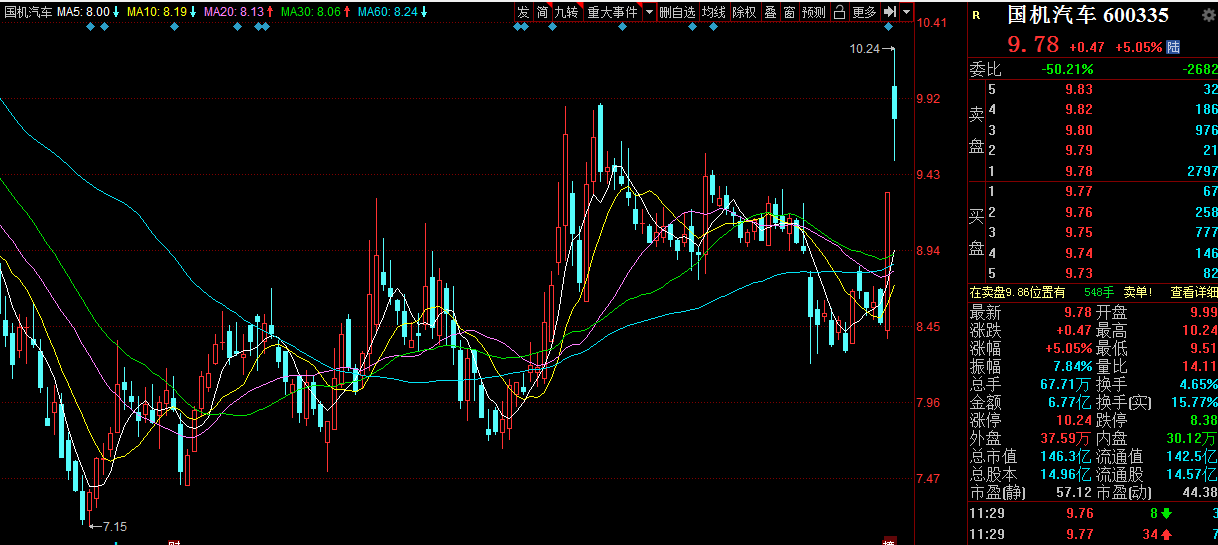Screen dimensions: 1218x545
Task: Click the 国机汽车 chart title label
Action: [27, 12]
